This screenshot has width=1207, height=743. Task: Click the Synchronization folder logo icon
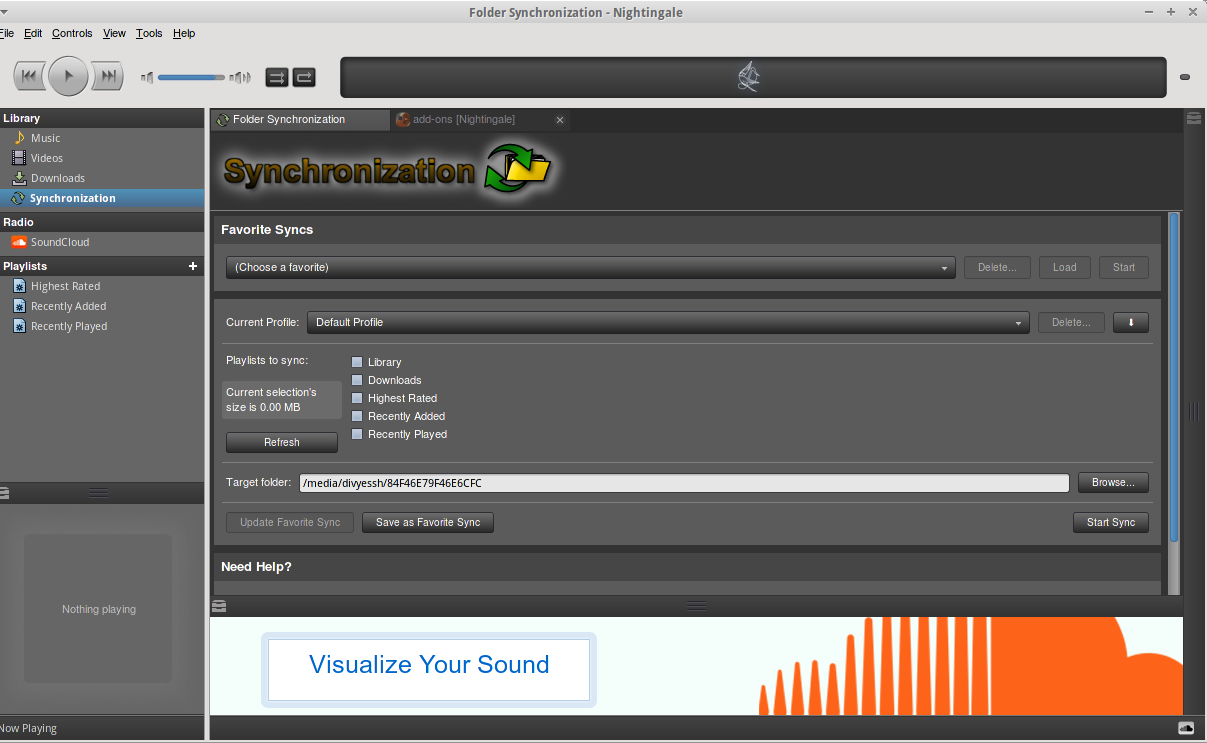click(x=518, y=169)
